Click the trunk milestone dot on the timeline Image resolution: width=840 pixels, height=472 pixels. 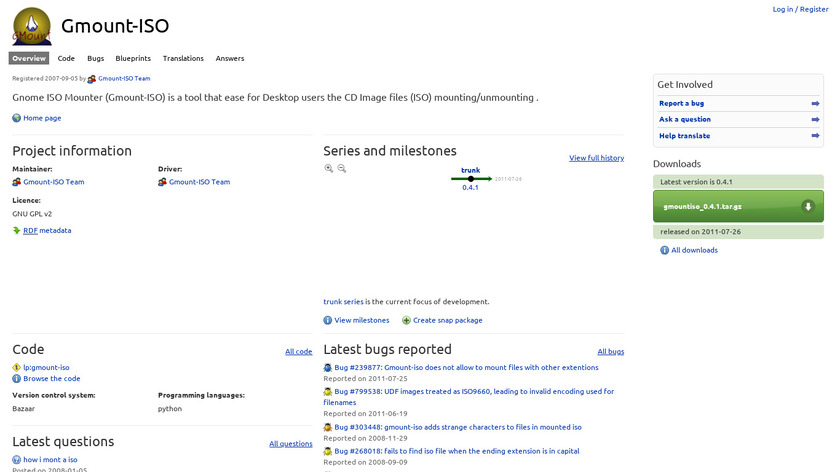470,179
